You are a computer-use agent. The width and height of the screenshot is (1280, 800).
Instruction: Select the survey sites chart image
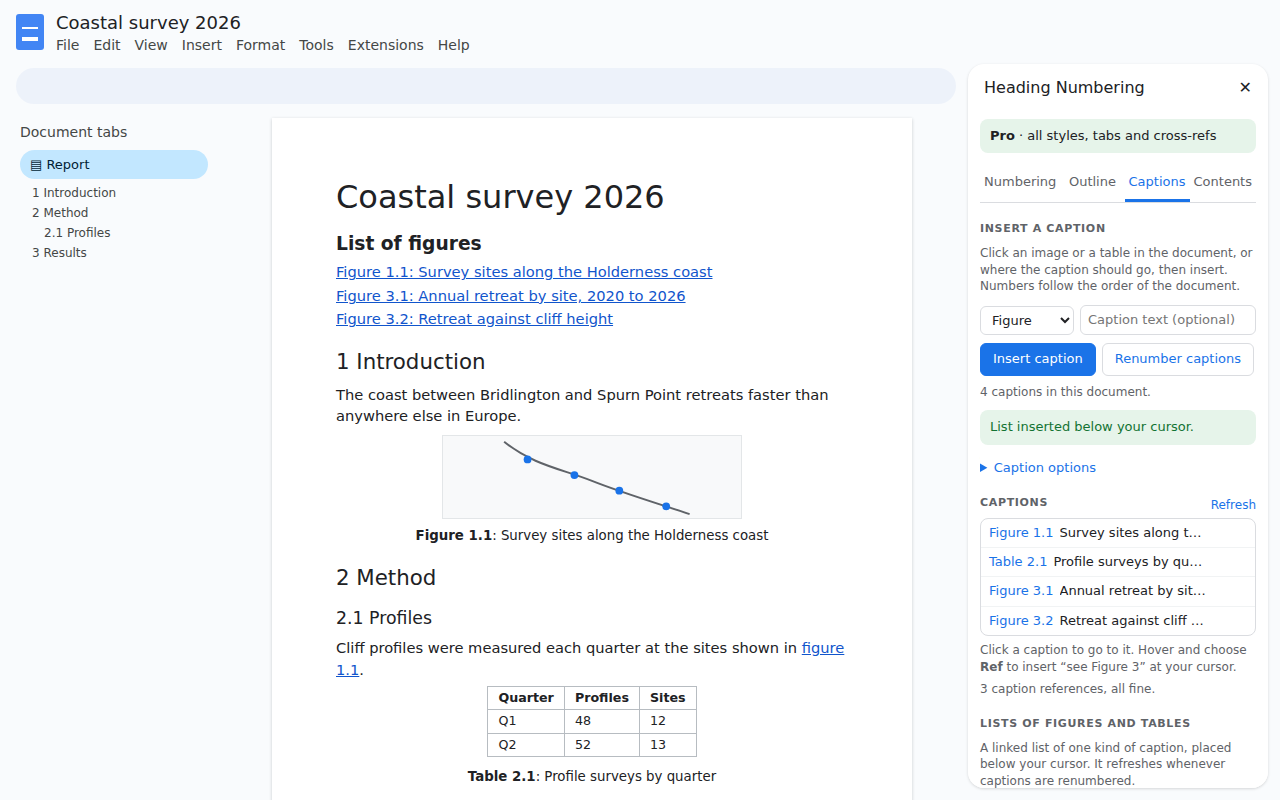tap(592, 477)
